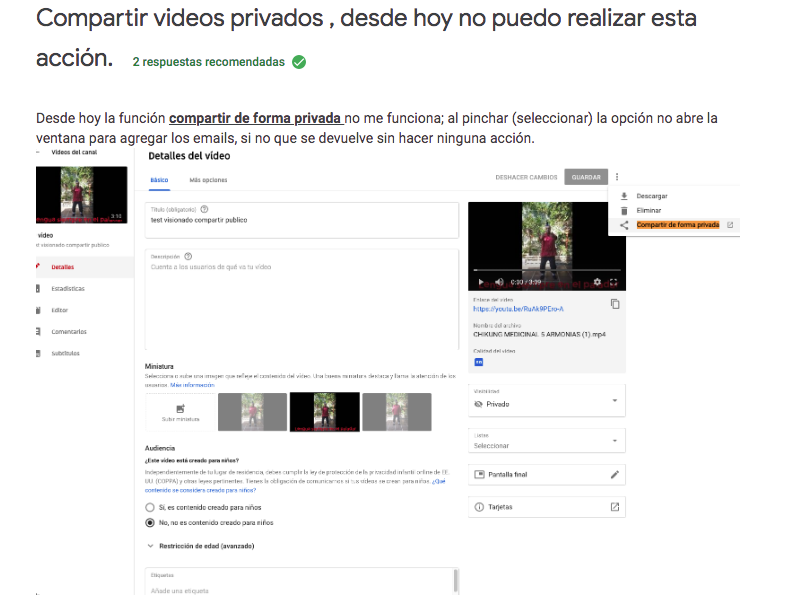The width and height of the screenshot is (785, 607).
Task: Open Estadísticas in the left sidebar
Action: tap(85, 288)
